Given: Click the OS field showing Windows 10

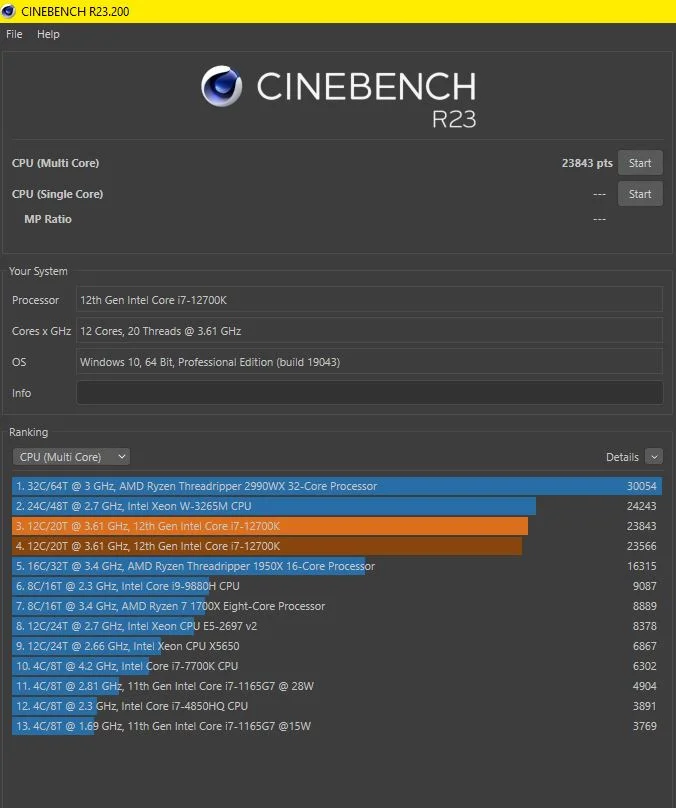Looking at the screenshot, I should click(x=369, y=362).
